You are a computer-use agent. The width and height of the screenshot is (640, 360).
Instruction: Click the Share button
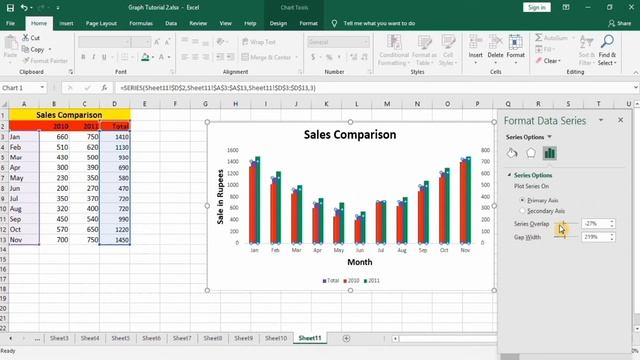coord(619,24)
